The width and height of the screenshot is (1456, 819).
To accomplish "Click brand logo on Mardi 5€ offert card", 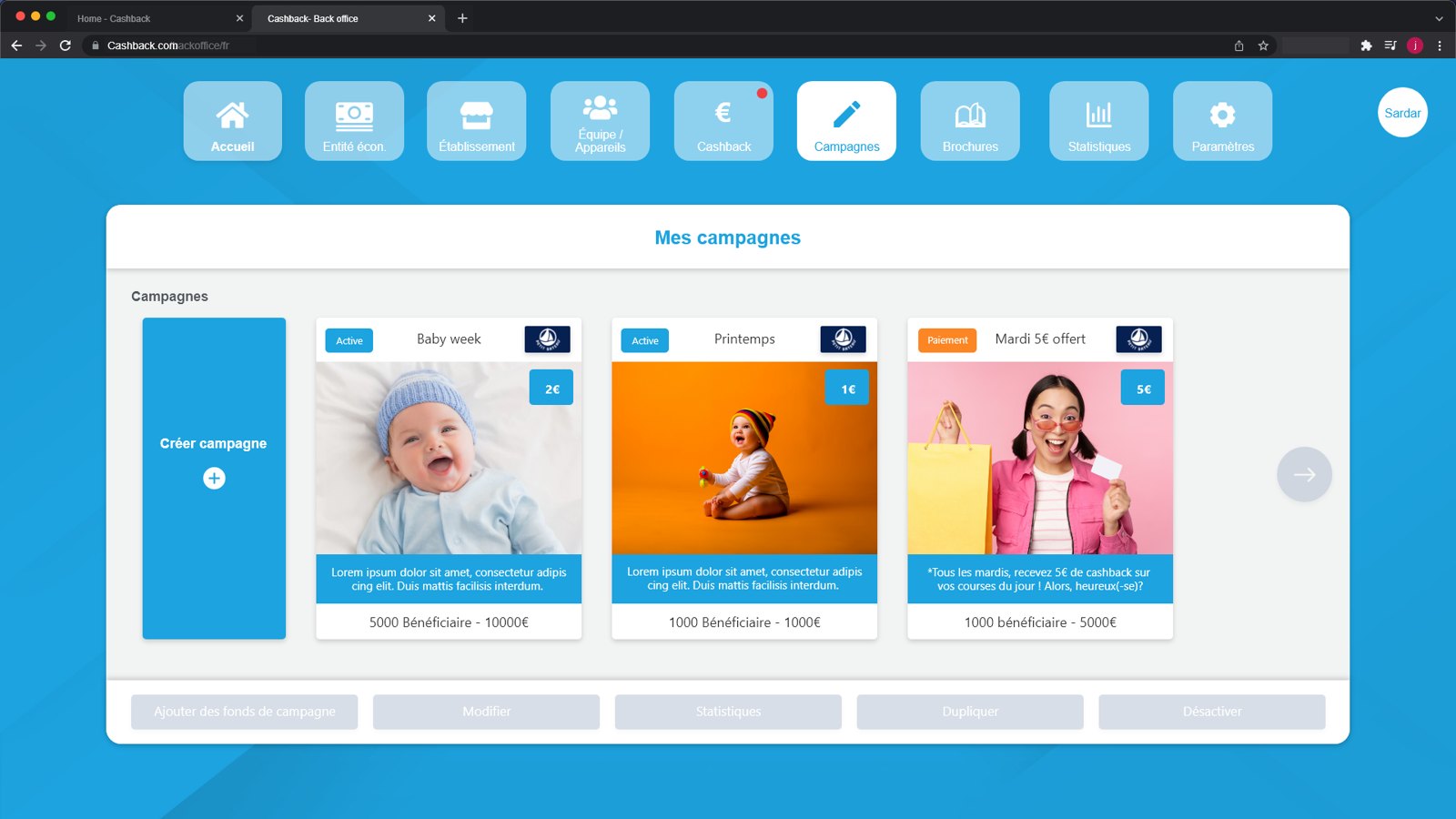I will click(x=1138, y=339).
